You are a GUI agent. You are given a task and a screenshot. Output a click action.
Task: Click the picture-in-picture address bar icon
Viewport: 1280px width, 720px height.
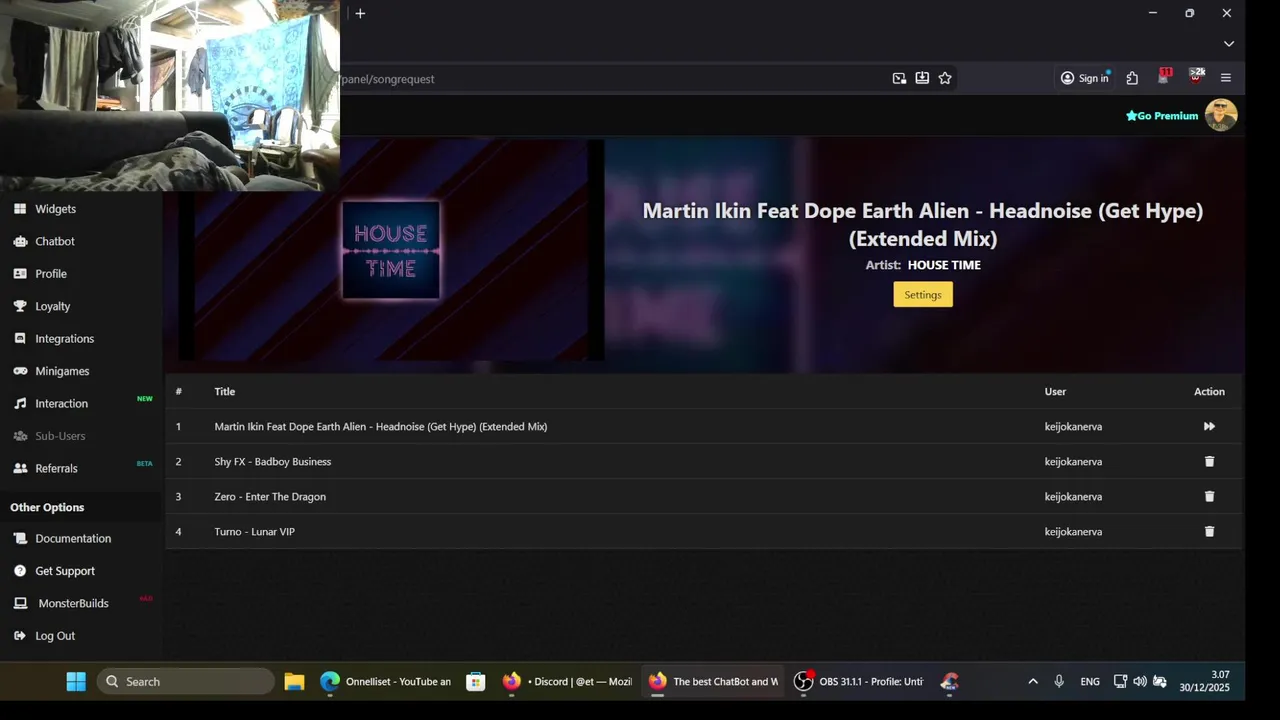pos(899,78)
